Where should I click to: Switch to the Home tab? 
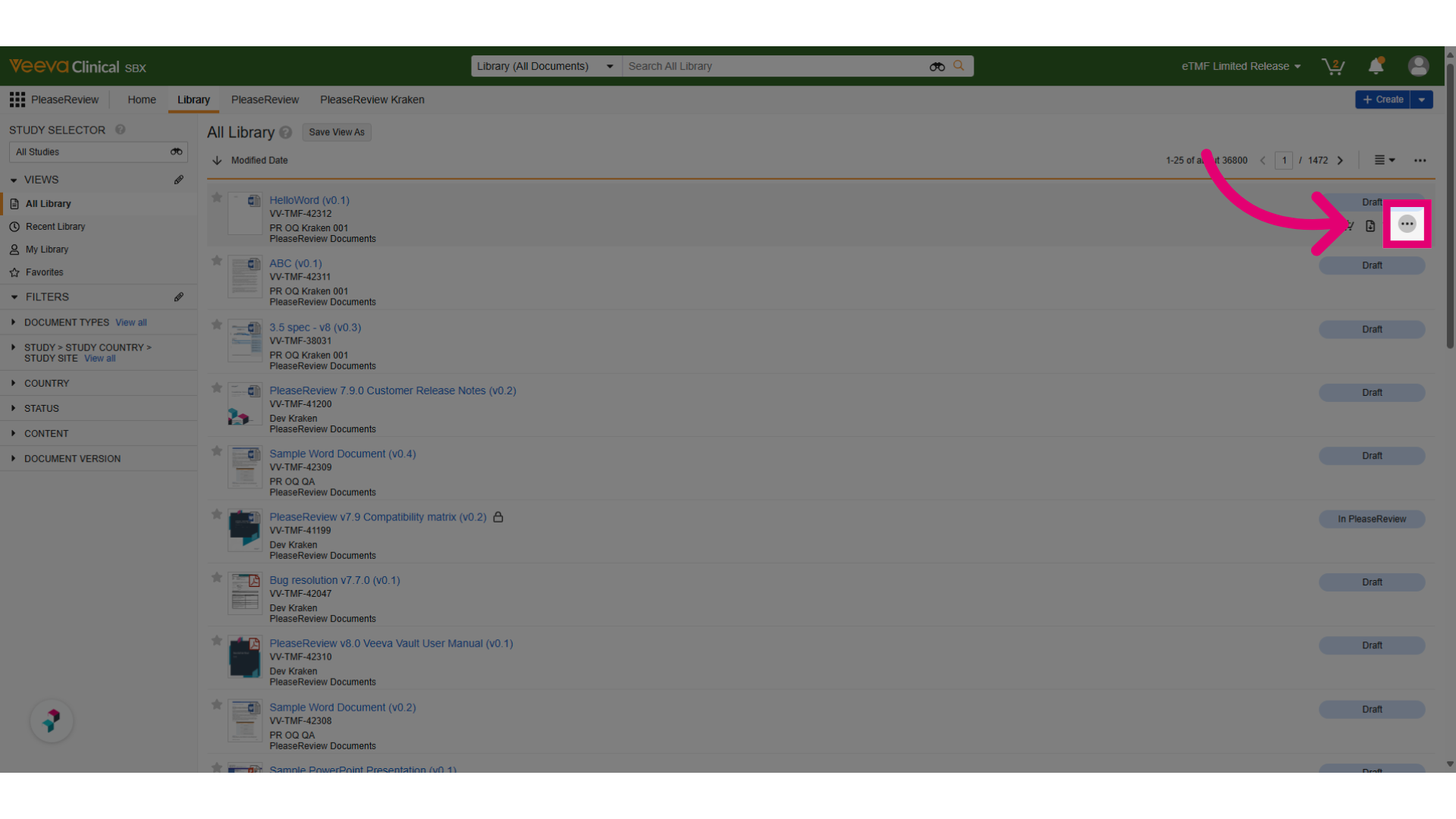pos(142,99)
